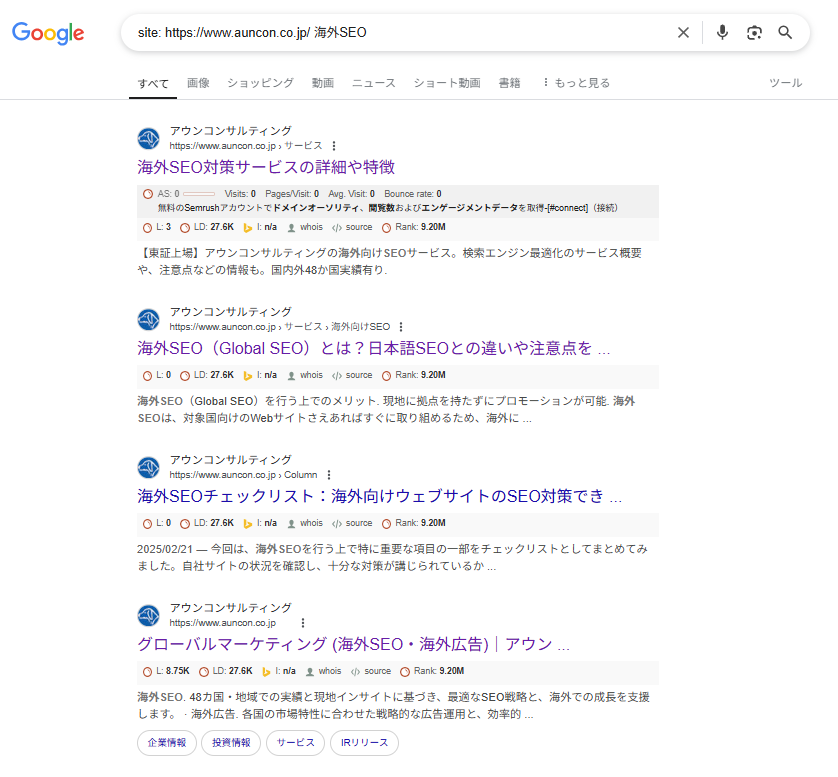Open Google Lens image search icon

pos(754,33)
